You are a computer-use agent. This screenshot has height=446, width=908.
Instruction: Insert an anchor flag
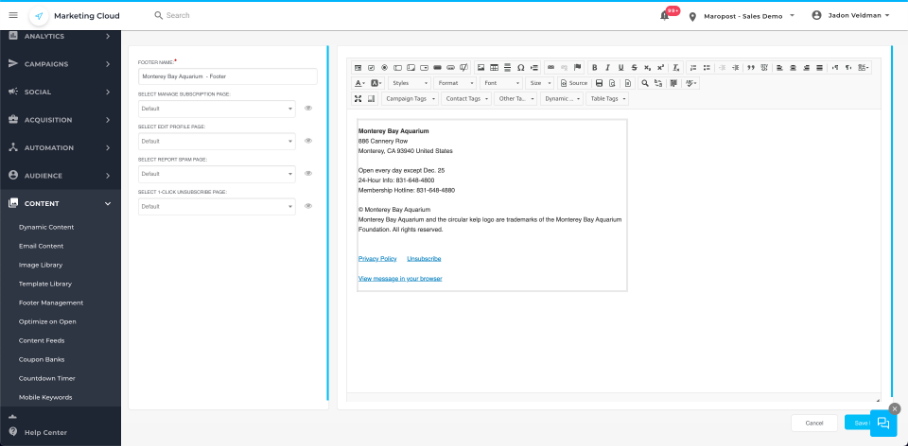coord(577,67)
